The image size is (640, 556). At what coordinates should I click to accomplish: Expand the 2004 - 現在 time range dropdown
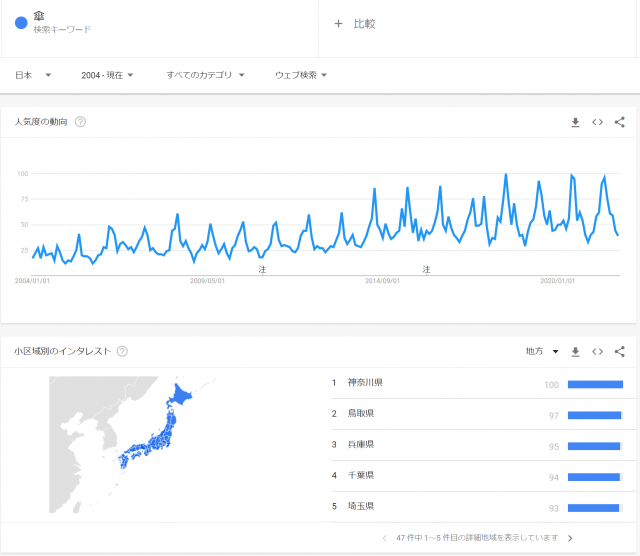pyautogui.click(x=108, y=75)
